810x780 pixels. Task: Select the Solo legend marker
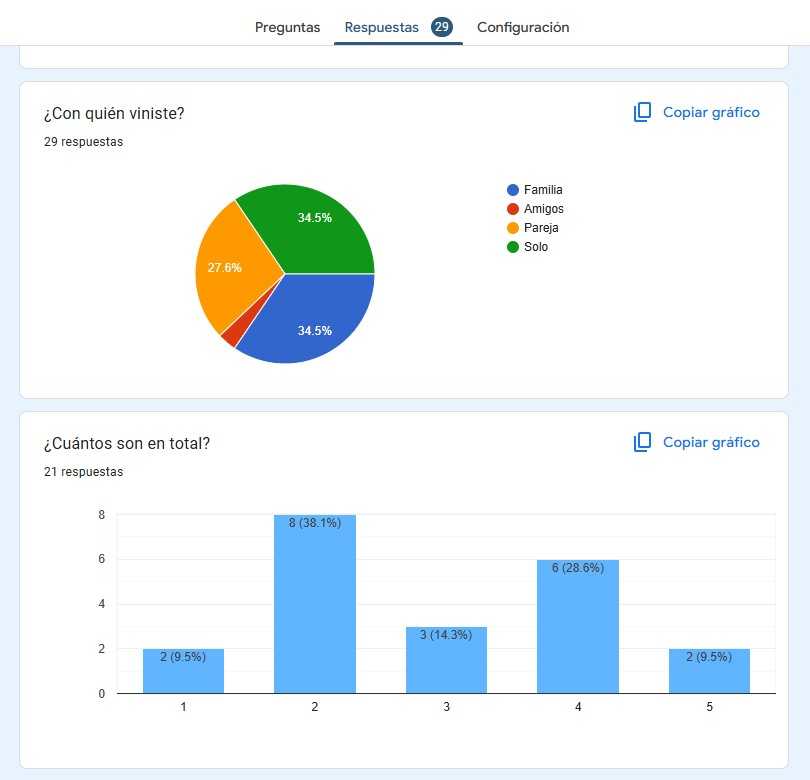tap(512, 246)
